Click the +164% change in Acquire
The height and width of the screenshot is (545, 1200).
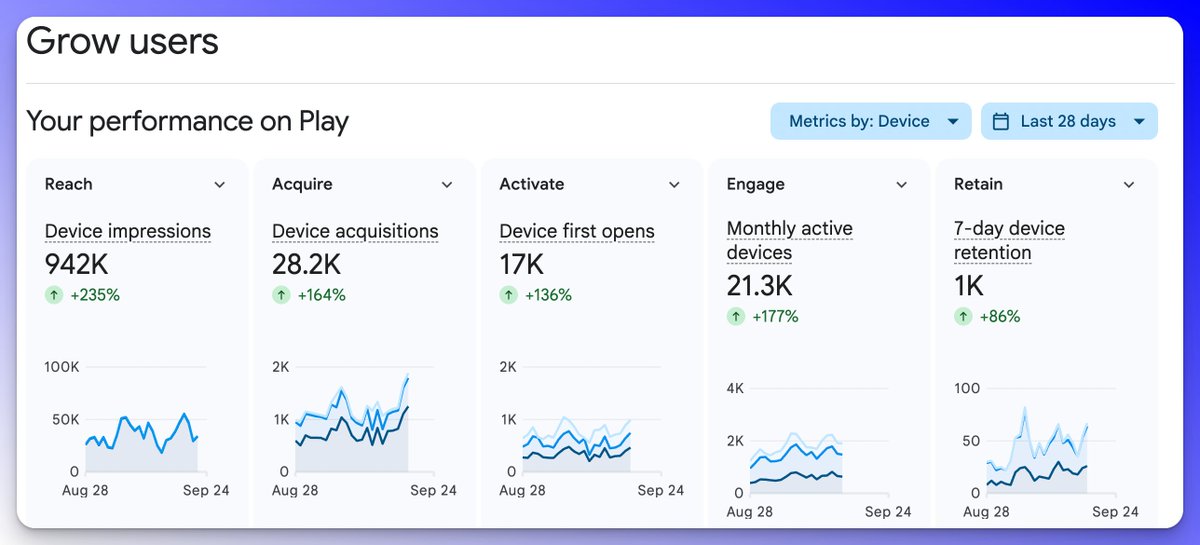click(321, 295)
